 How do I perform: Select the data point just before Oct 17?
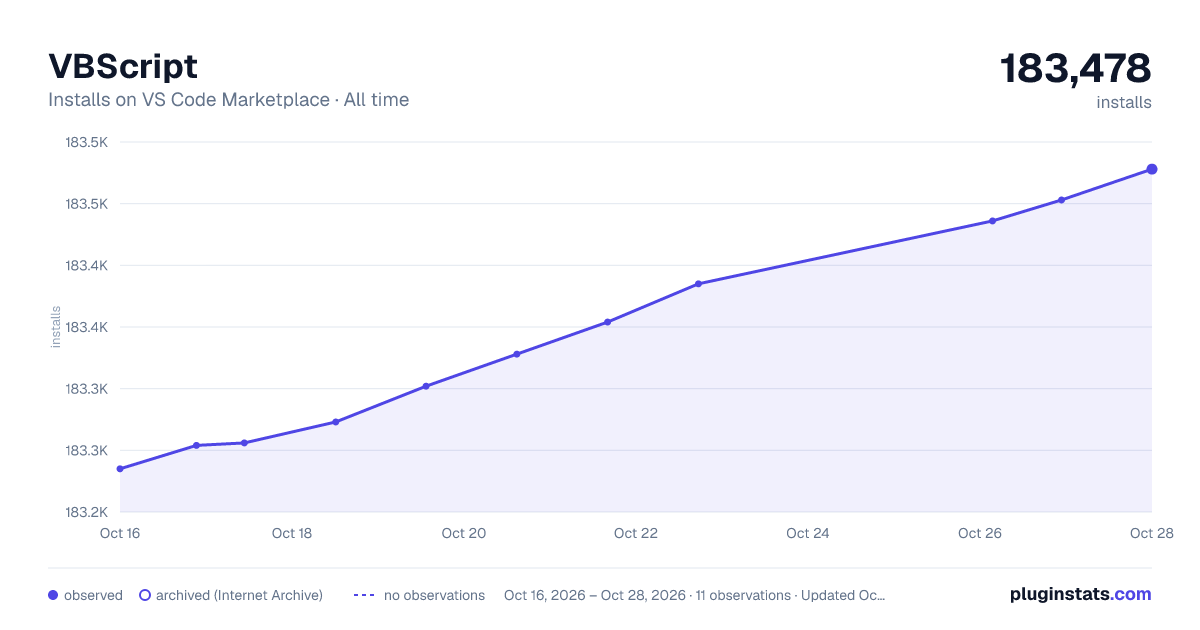196,445
